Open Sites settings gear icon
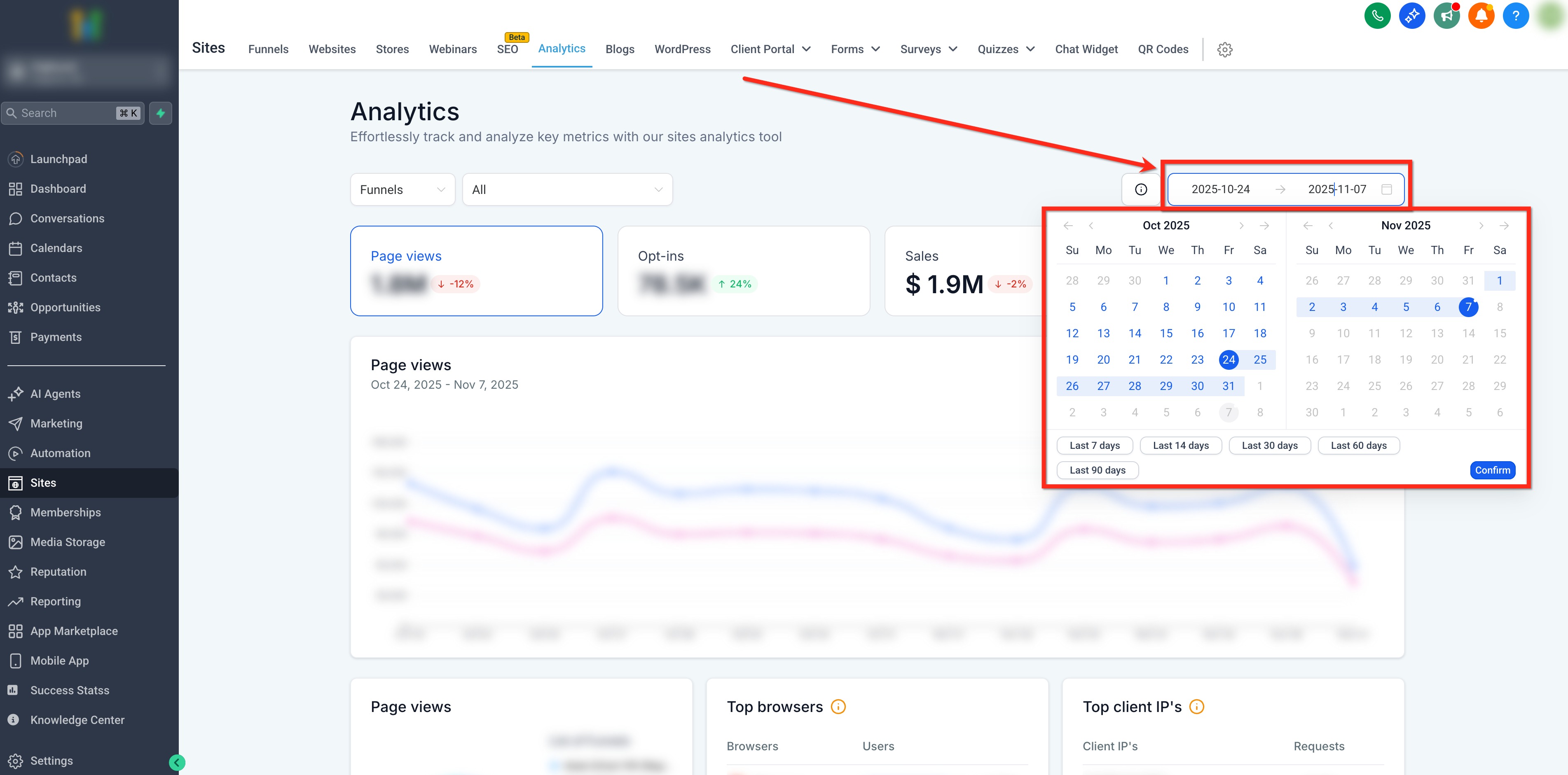1568x775 pixels. coord(1225,49)
